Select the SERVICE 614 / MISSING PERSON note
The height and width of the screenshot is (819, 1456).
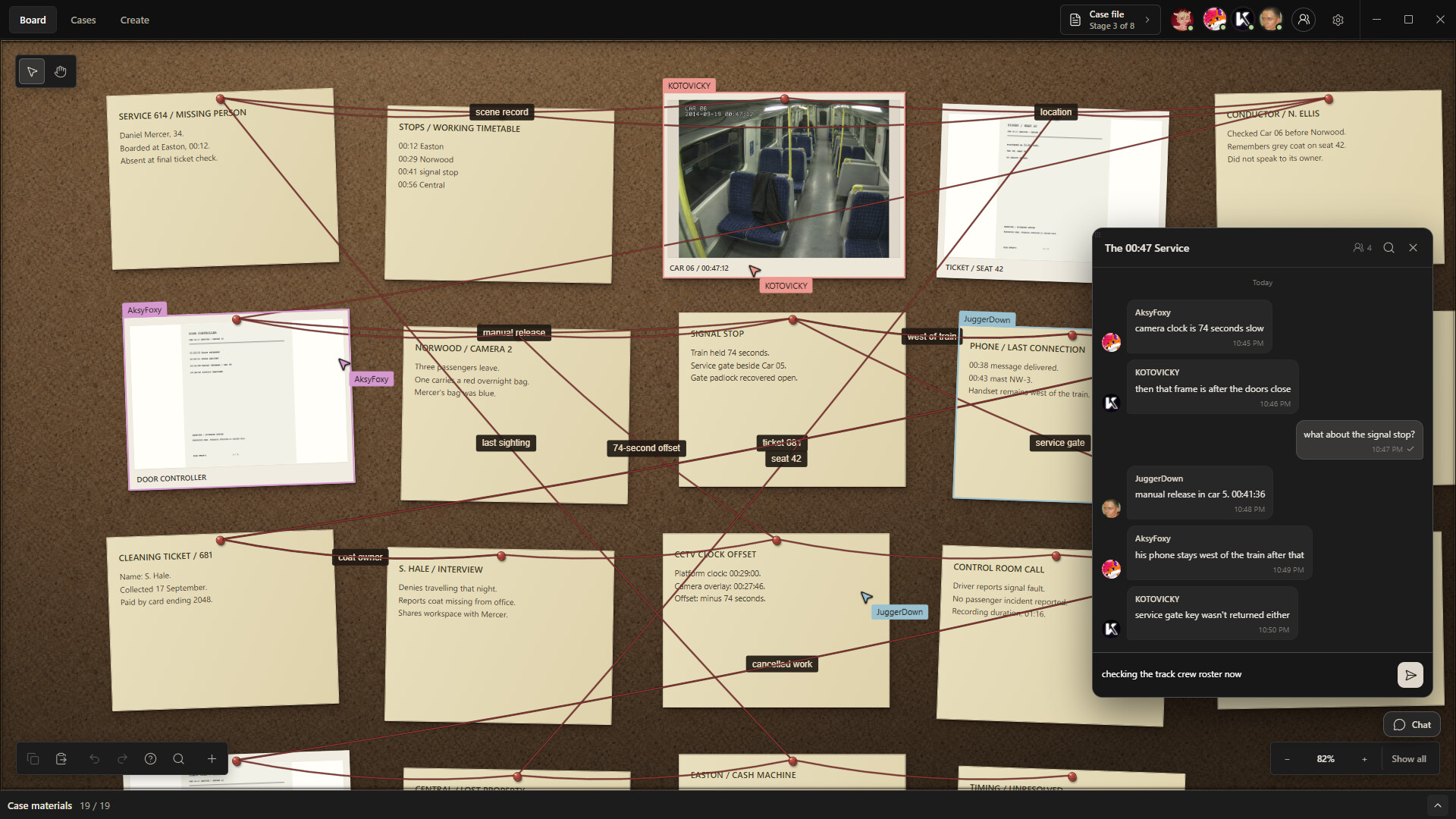(x=222, y=179)
